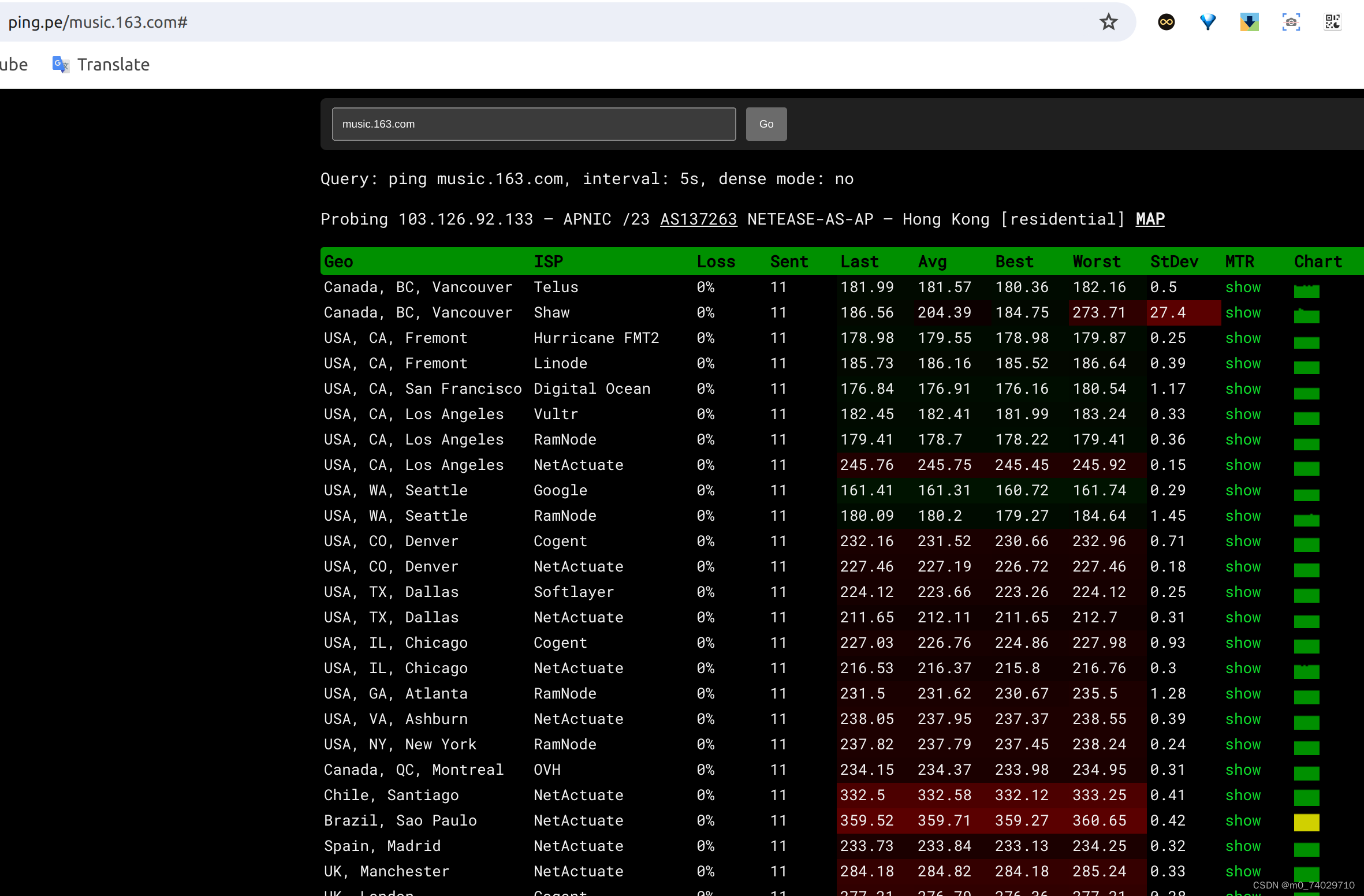
Task: Open the AS137263 autonomous system link
Action: click(x=698, y=219)
